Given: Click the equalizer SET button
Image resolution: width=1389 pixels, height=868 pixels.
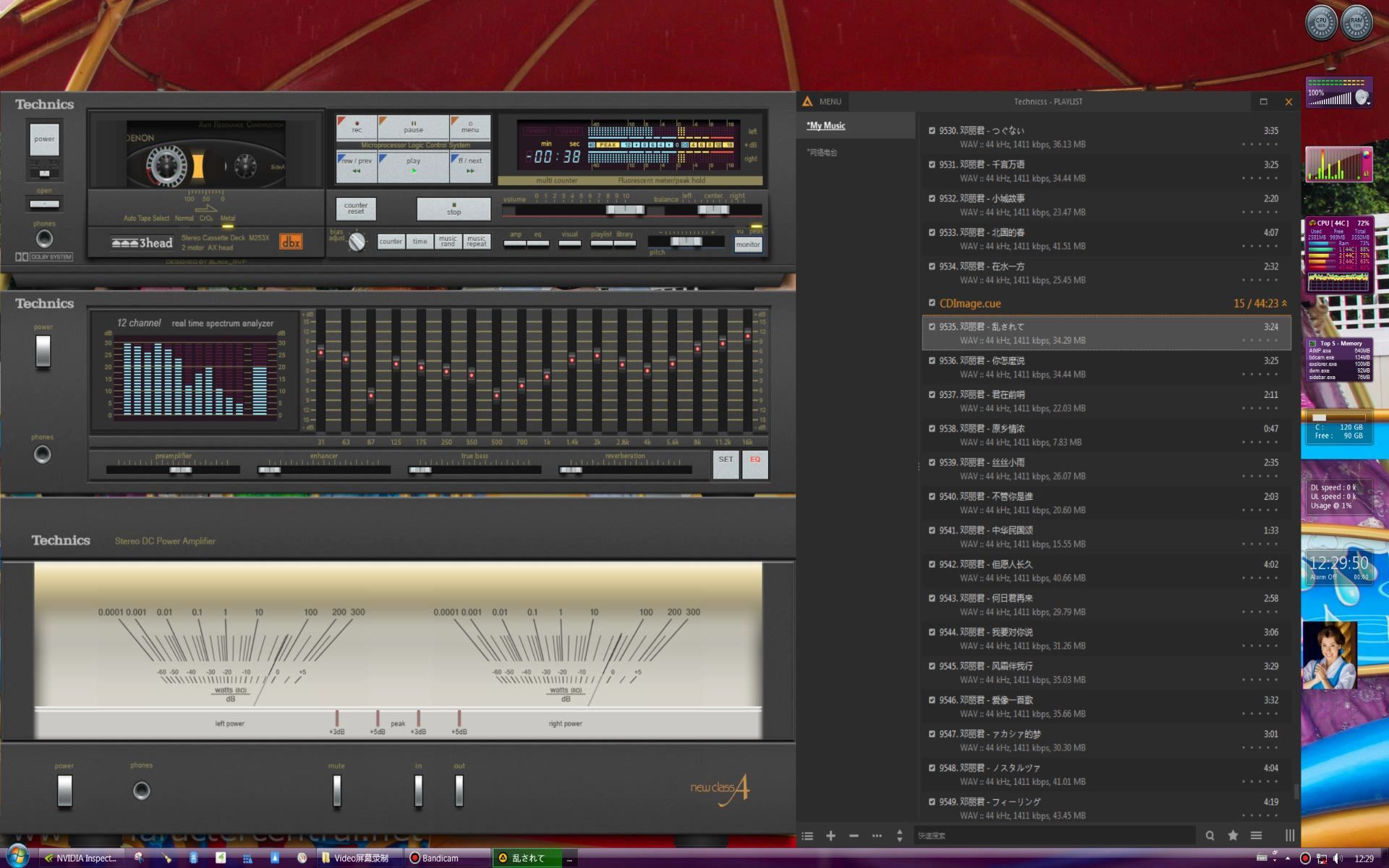Looking at the screenshot, I should point(726,465).
